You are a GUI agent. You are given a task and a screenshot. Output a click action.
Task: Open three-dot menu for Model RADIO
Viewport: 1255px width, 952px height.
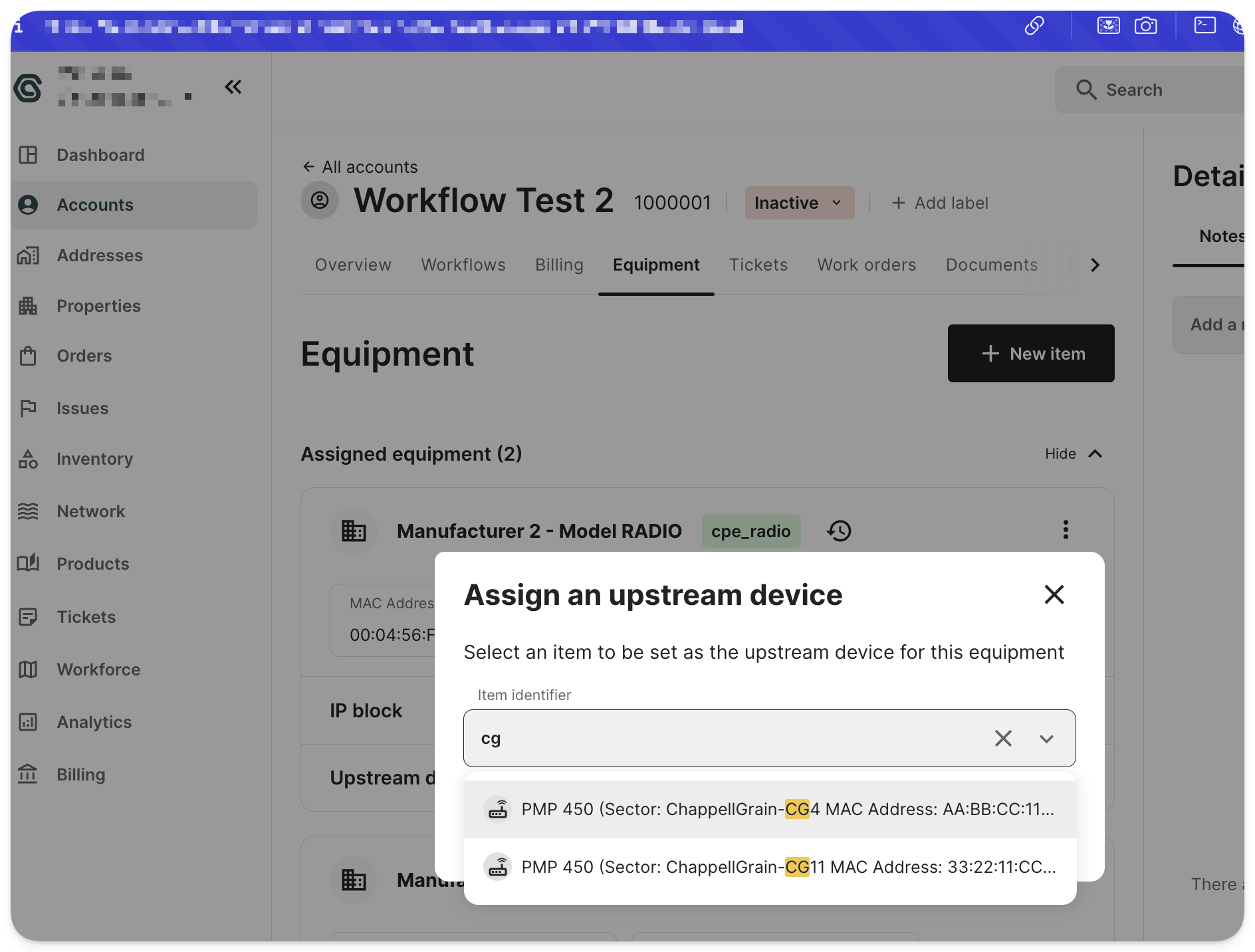click(1066, 530)
